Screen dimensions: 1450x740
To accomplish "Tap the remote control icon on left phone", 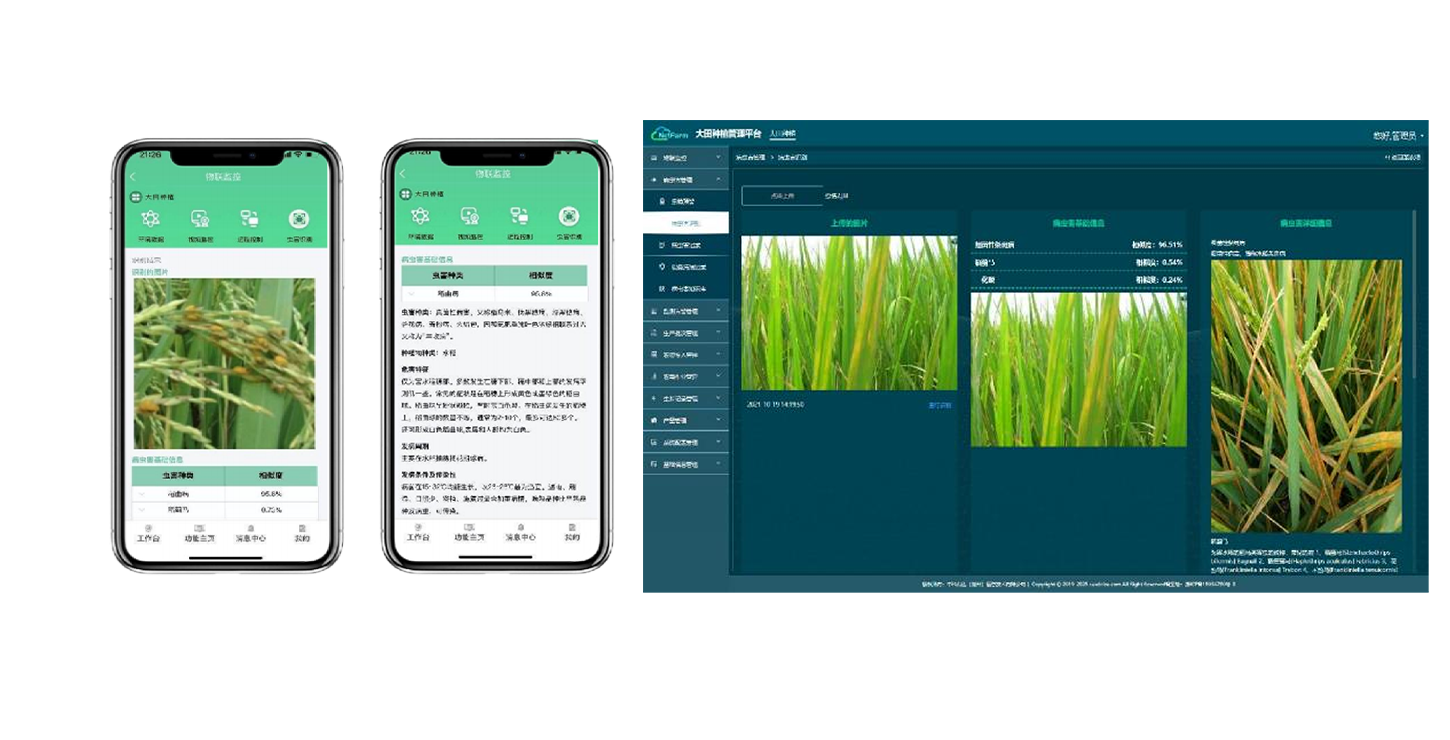I will tap(249, 218).
